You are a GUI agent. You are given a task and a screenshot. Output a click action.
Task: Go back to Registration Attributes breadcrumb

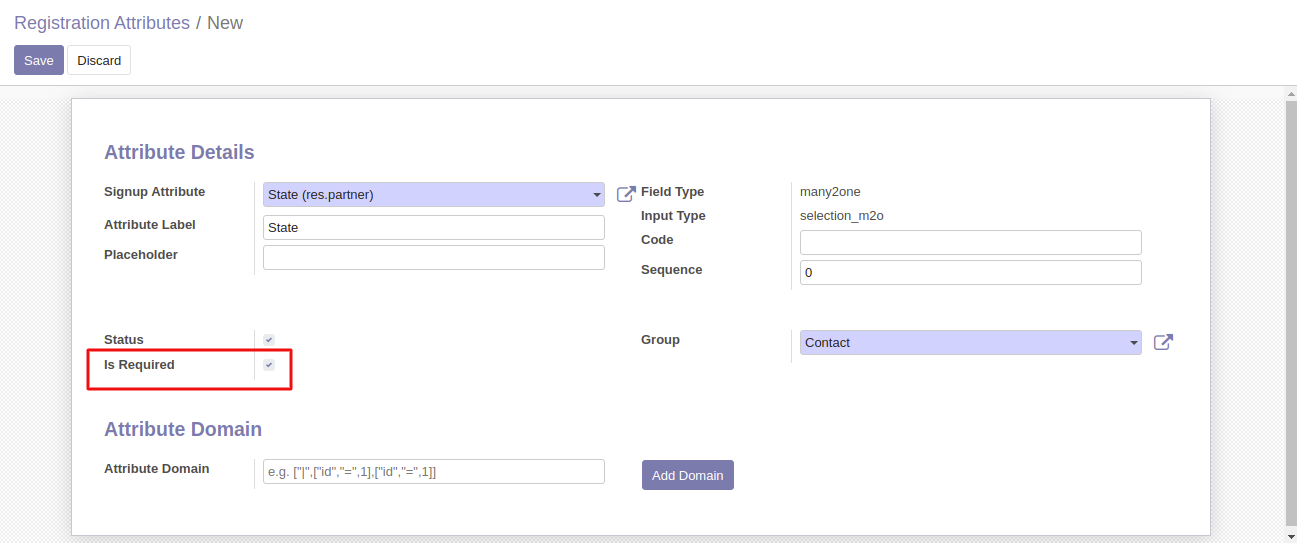pyautogui.click(x=101, y=23)
